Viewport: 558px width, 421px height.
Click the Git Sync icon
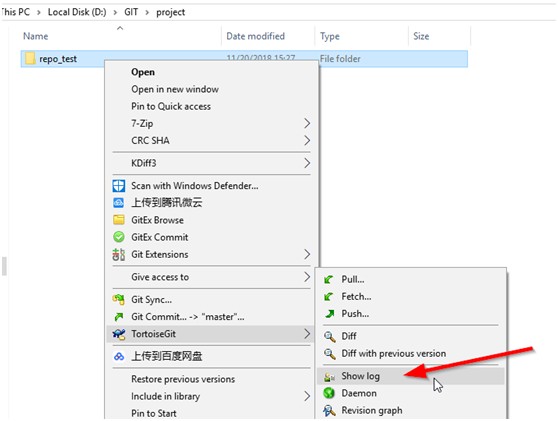pyautogui.click(x=119, y=300)
